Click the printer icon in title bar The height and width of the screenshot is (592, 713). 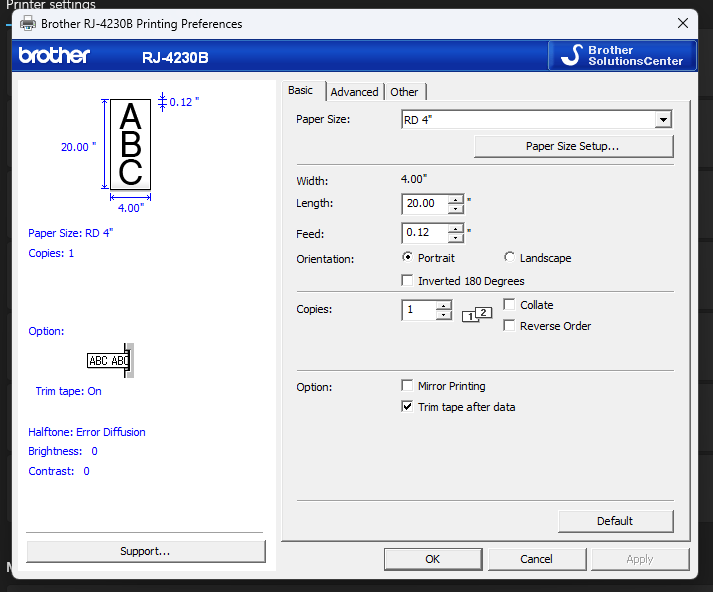click(x=28, y=23)
